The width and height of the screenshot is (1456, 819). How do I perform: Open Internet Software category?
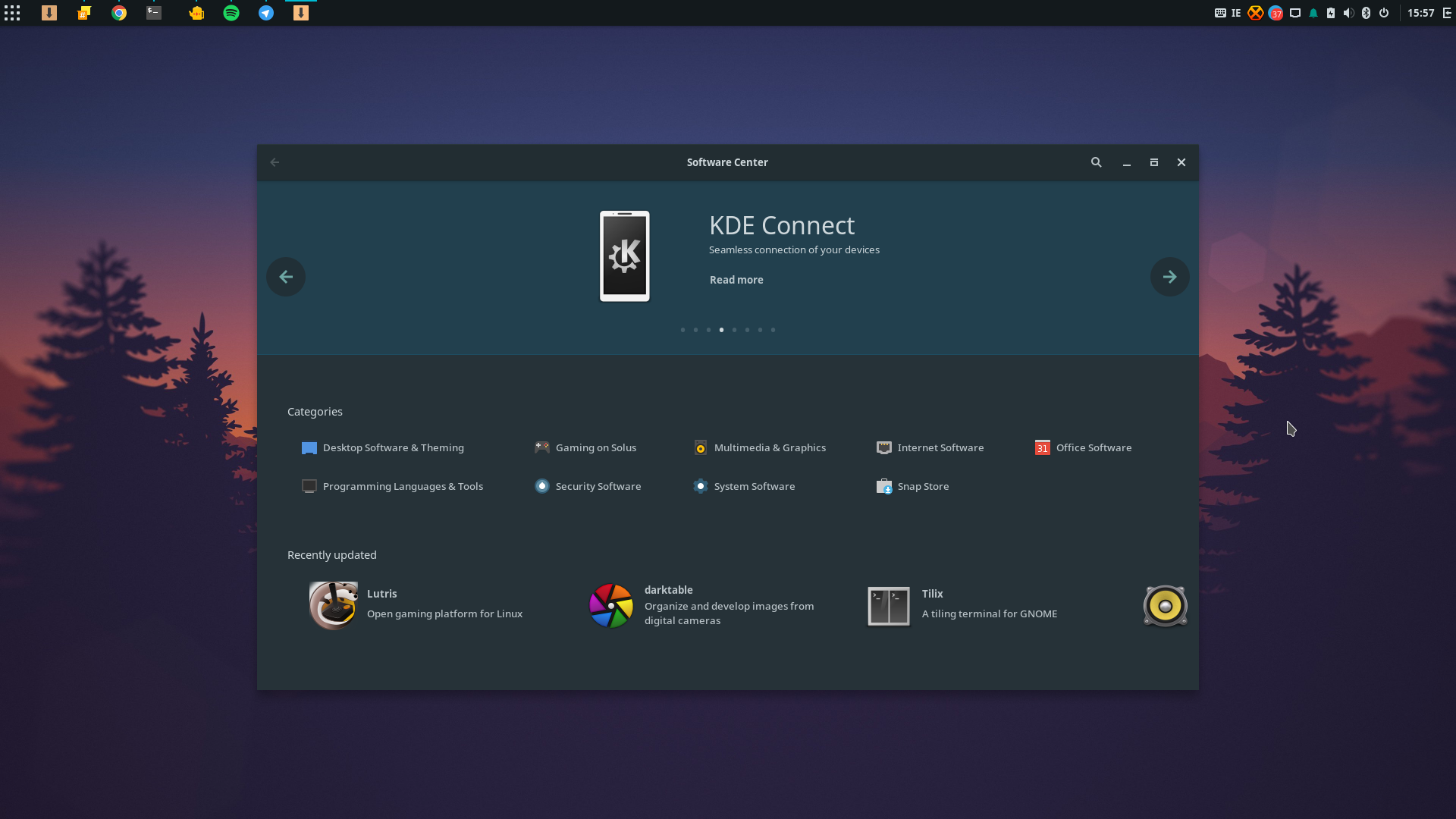(930, 448)
